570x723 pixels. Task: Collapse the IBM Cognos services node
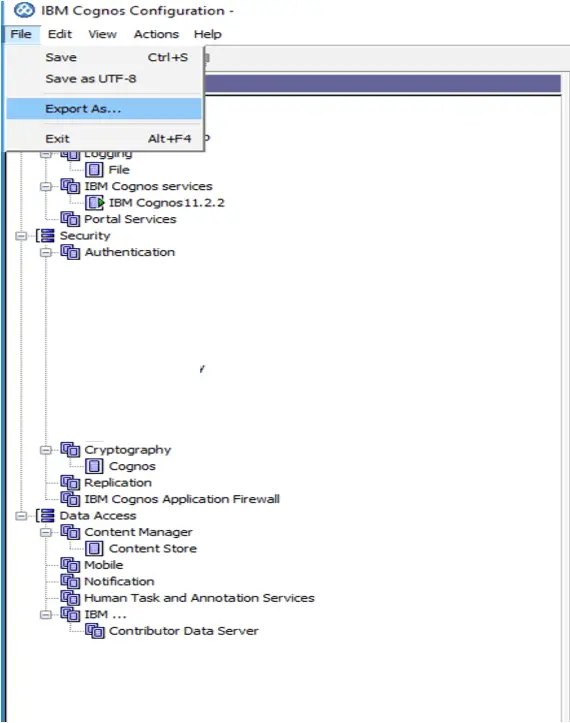pyautogui.click(x=46, y=187)
